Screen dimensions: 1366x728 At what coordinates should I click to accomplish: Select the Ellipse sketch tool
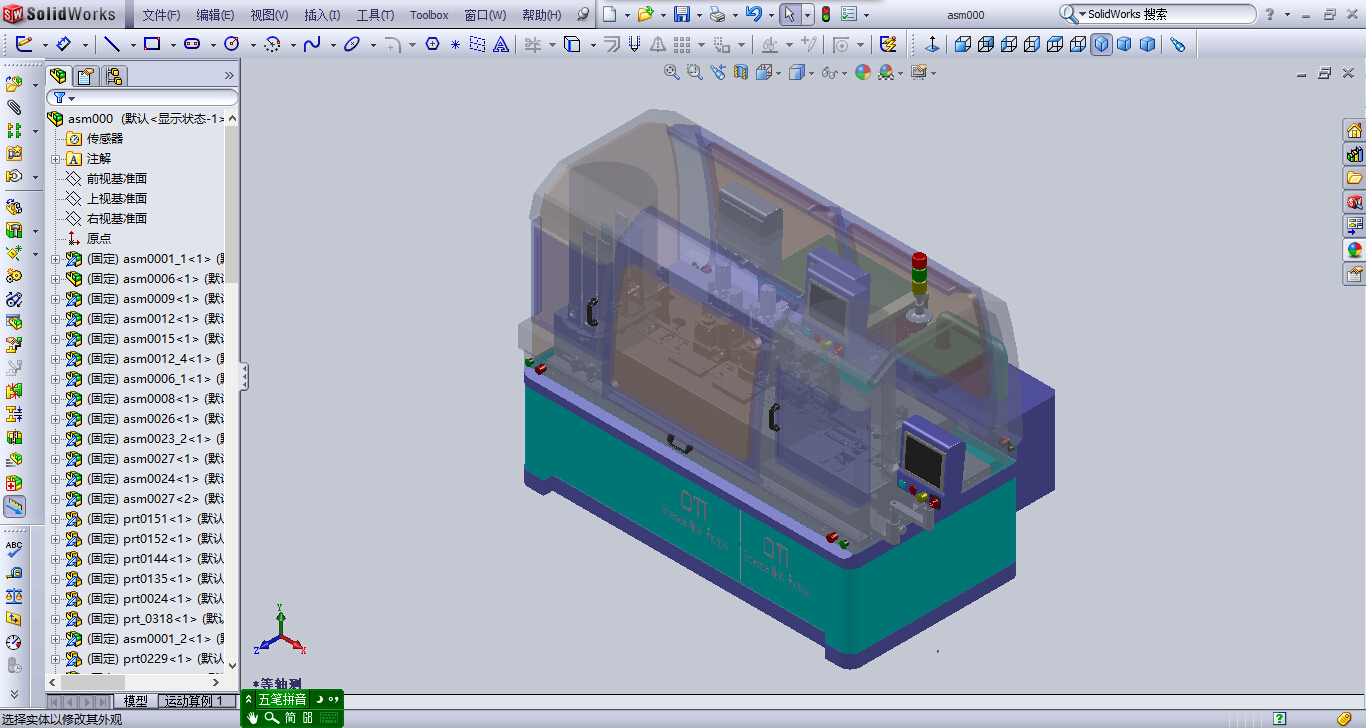coord(352,44)
